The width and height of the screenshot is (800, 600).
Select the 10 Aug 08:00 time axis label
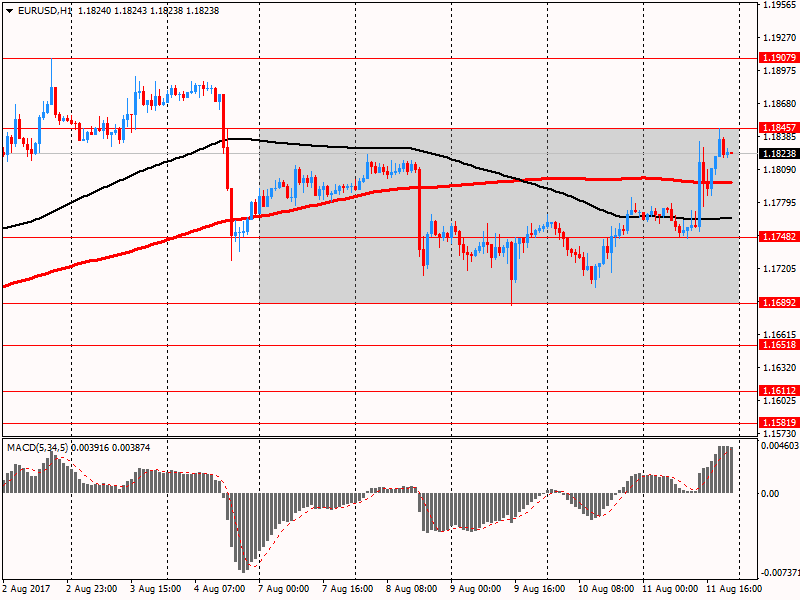[x=606, y=589]
